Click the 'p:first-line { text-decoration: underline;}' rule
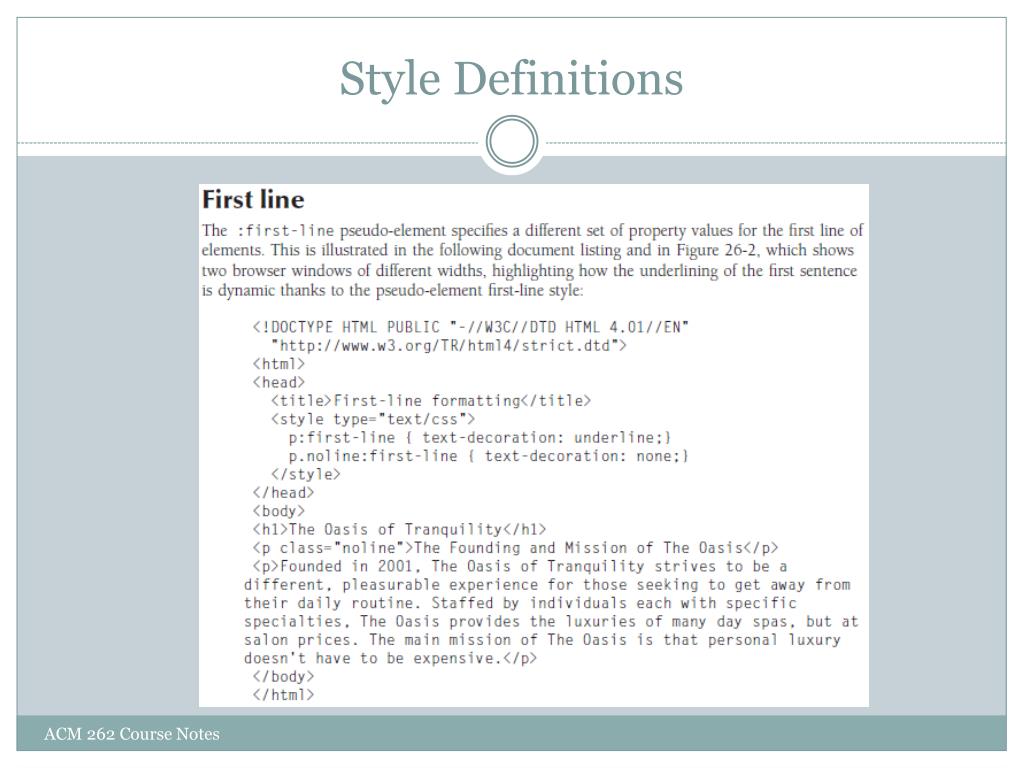 pos(480,437)
